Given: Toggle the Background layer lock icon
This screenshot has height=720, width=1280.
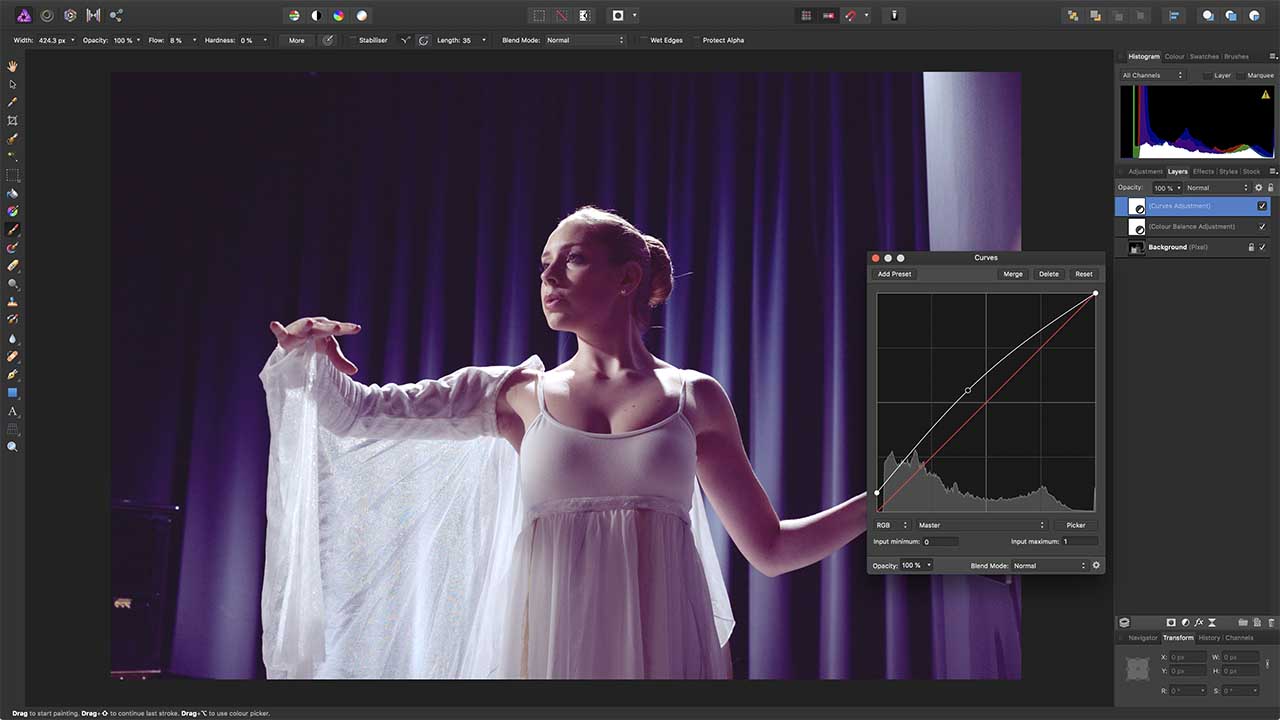Looking at the screenshot, I should click(1251, 248).
